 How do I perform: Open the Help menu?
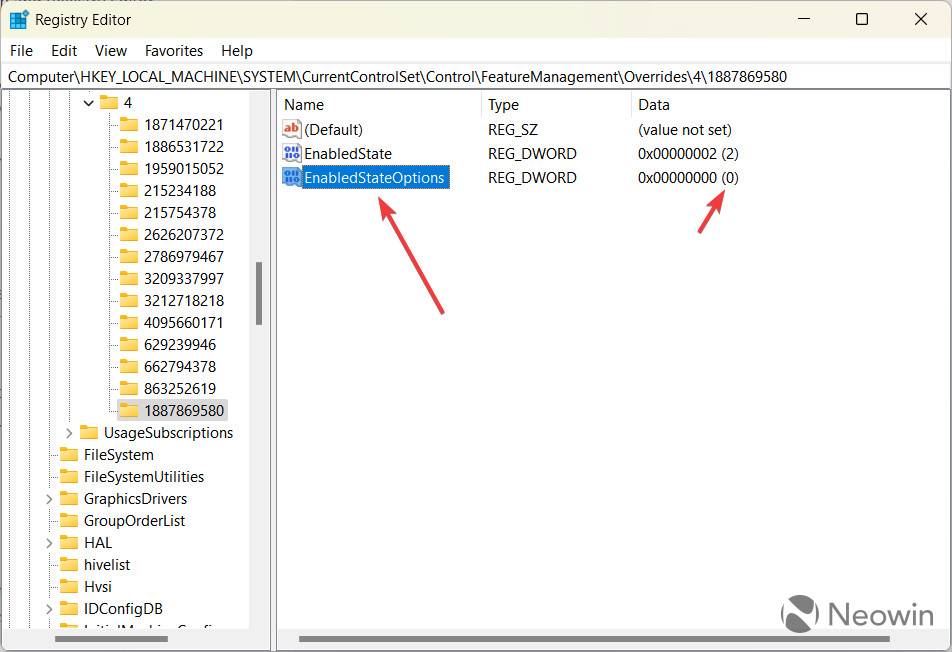(x=237, y=51)
